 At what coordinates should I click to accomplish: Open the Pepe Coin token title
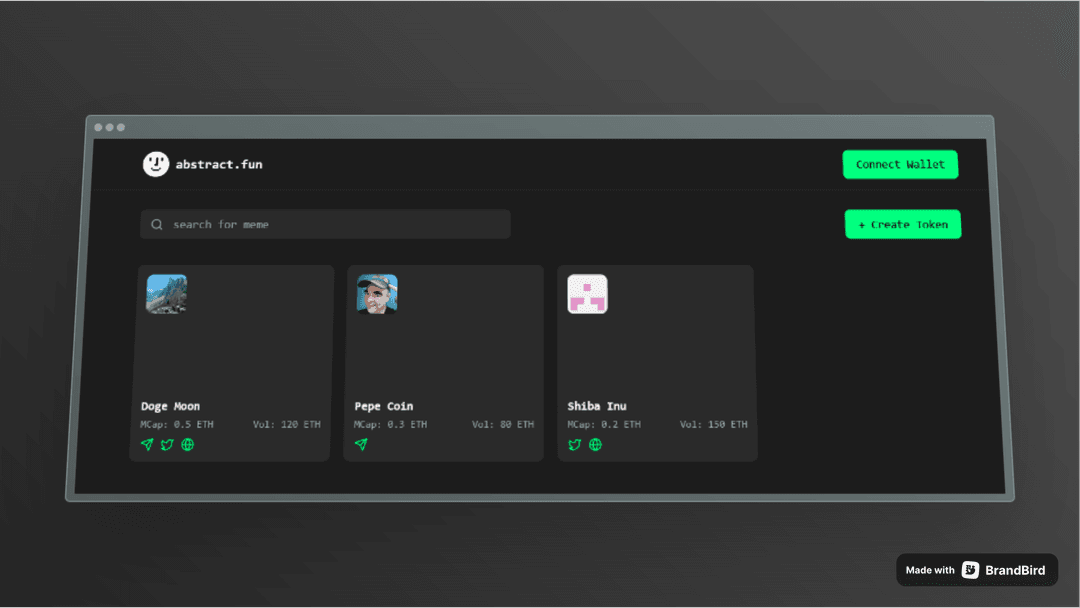(384, 406)
